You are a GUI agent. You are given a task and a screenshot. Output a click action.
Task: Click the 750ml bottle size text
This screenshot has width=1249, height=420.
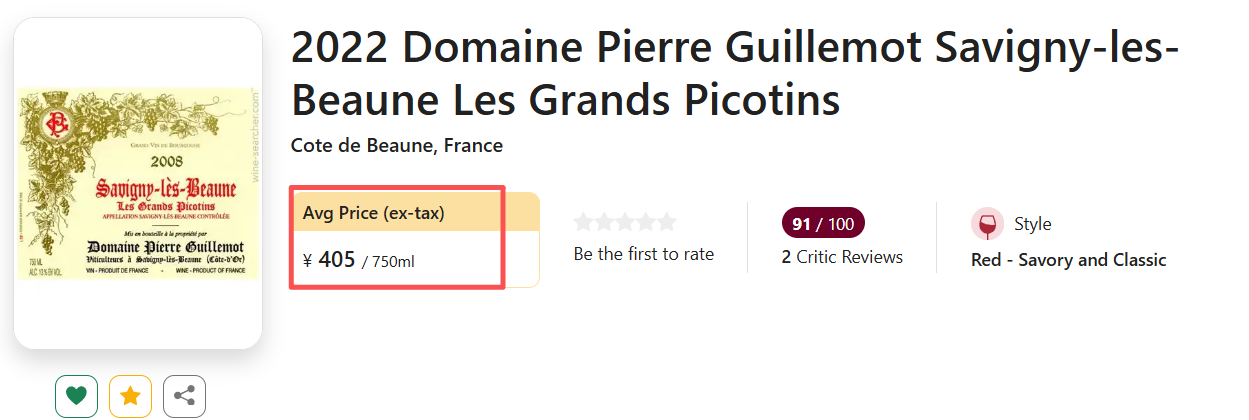point(393,262)
